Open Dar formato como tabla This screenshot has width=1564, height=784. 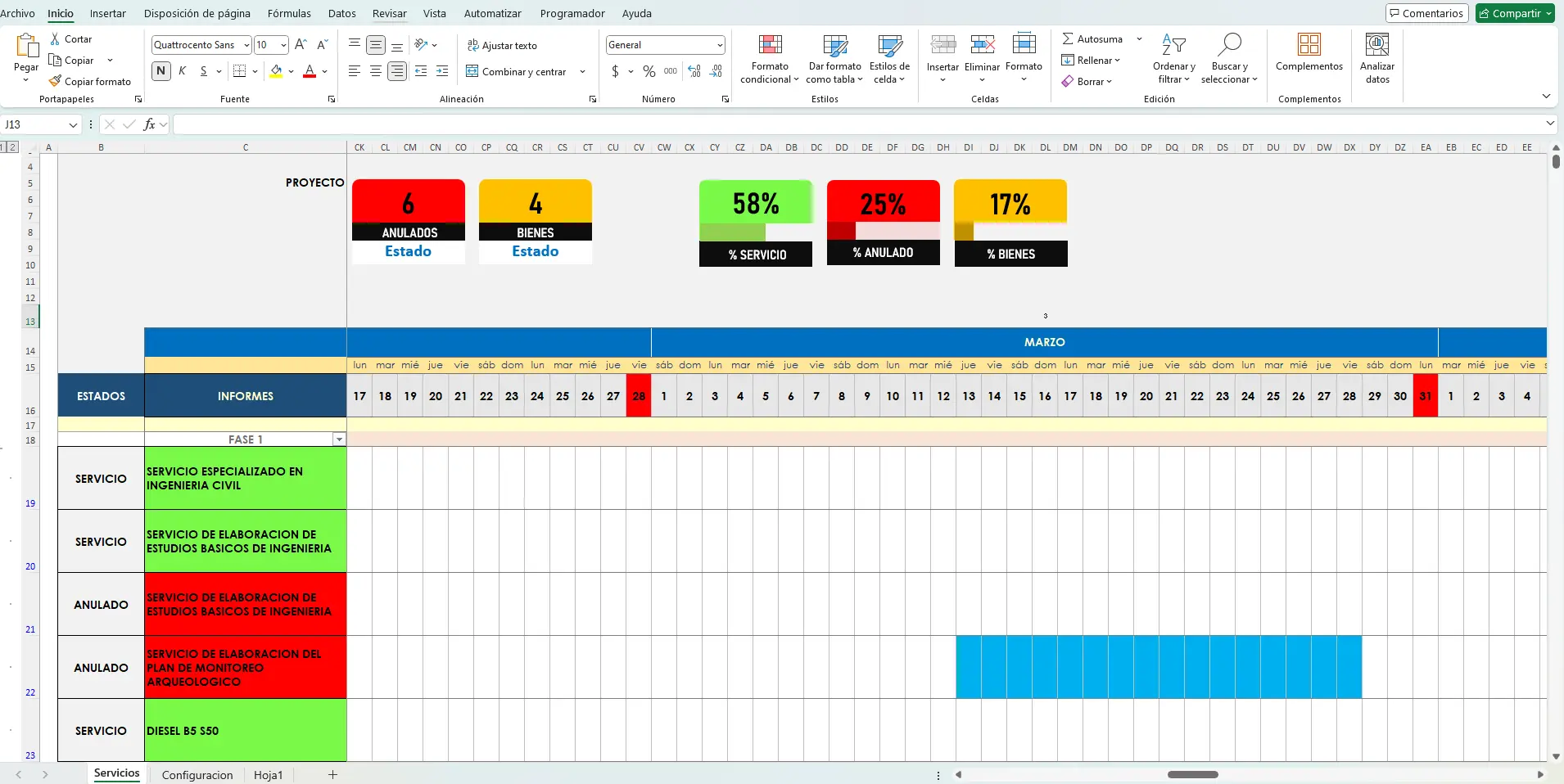click(834, 59)
